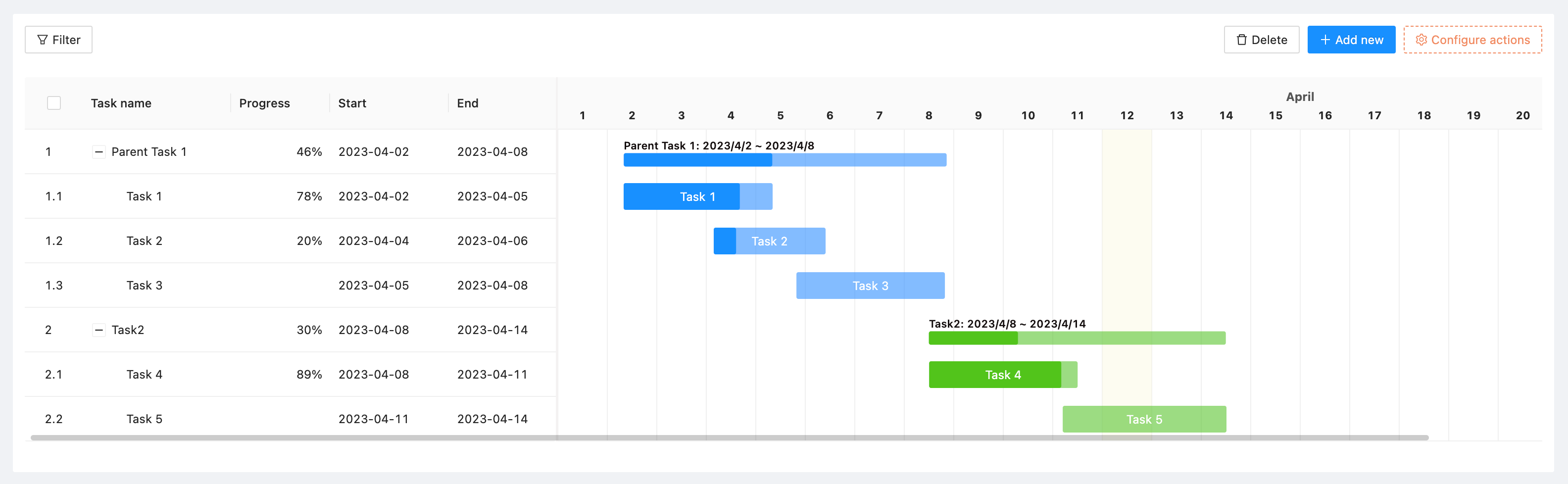Click the Task2 green summary bar
The image size is (1568, 484).
pyautogui.click(x=1076, y=339)
